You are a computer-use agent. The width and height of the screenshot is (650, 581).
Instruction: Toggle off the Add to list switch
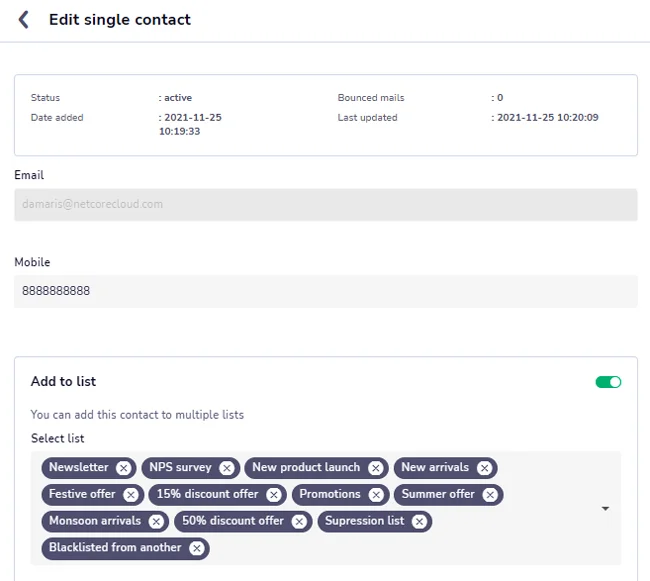click(608, 382)
